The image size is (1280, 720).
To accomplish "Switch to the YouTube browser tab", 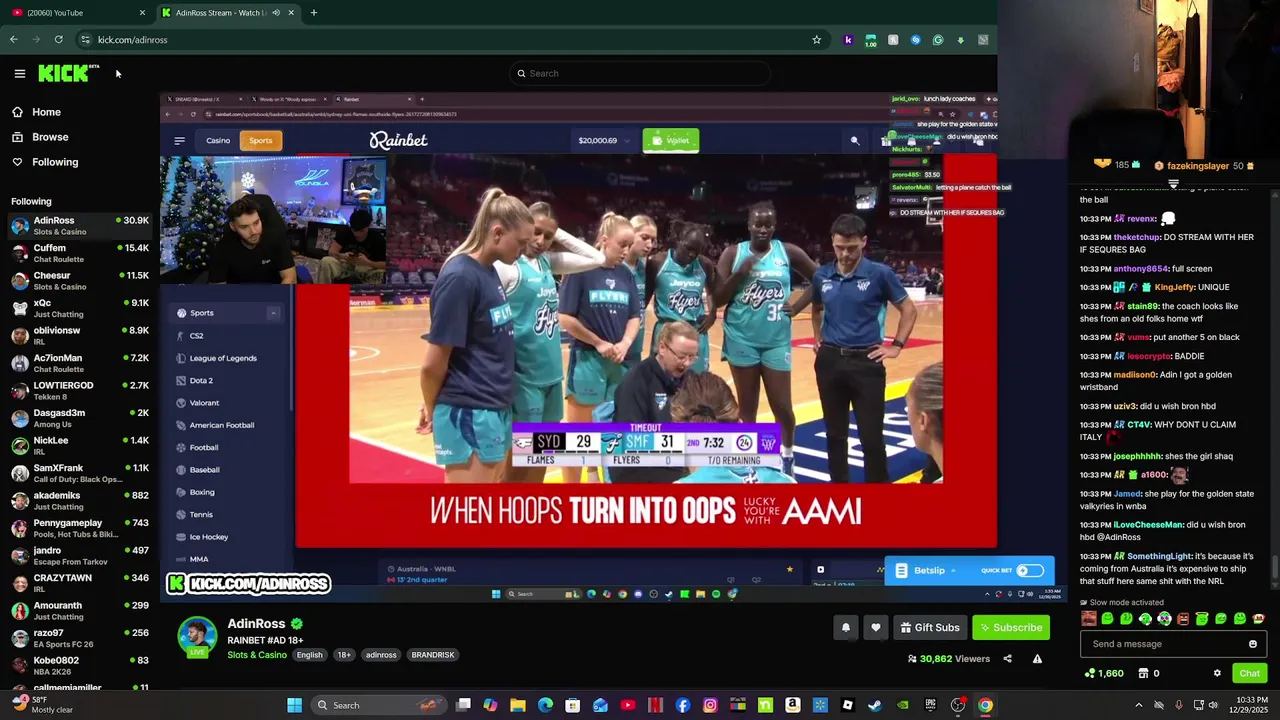I will 75,13.
